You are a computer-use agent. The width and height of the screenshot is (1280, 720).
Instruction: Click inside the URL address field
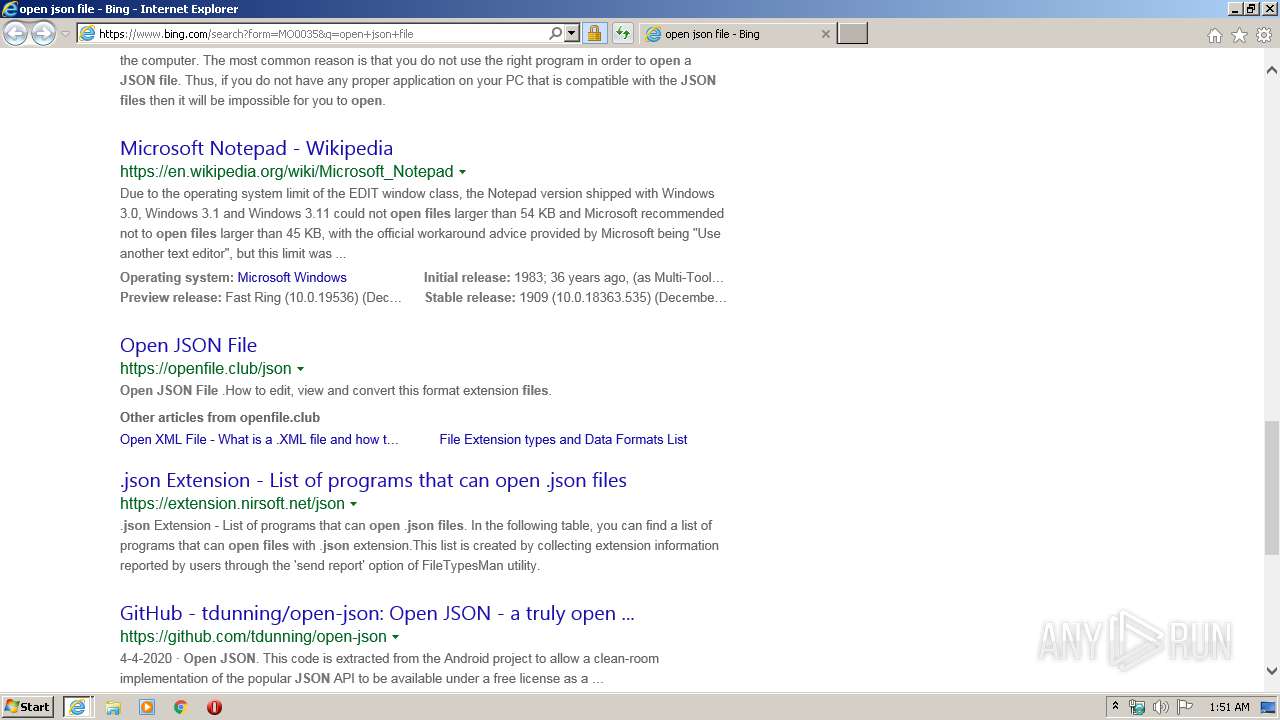point(320,33)
